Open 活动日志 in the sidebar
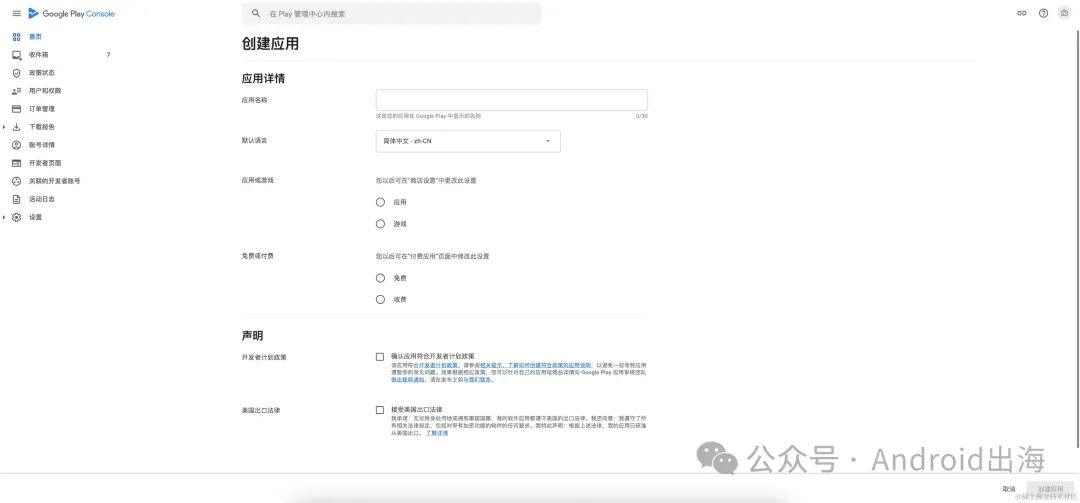The height and width of the screenshot is (503, 1080). [41, 199]
